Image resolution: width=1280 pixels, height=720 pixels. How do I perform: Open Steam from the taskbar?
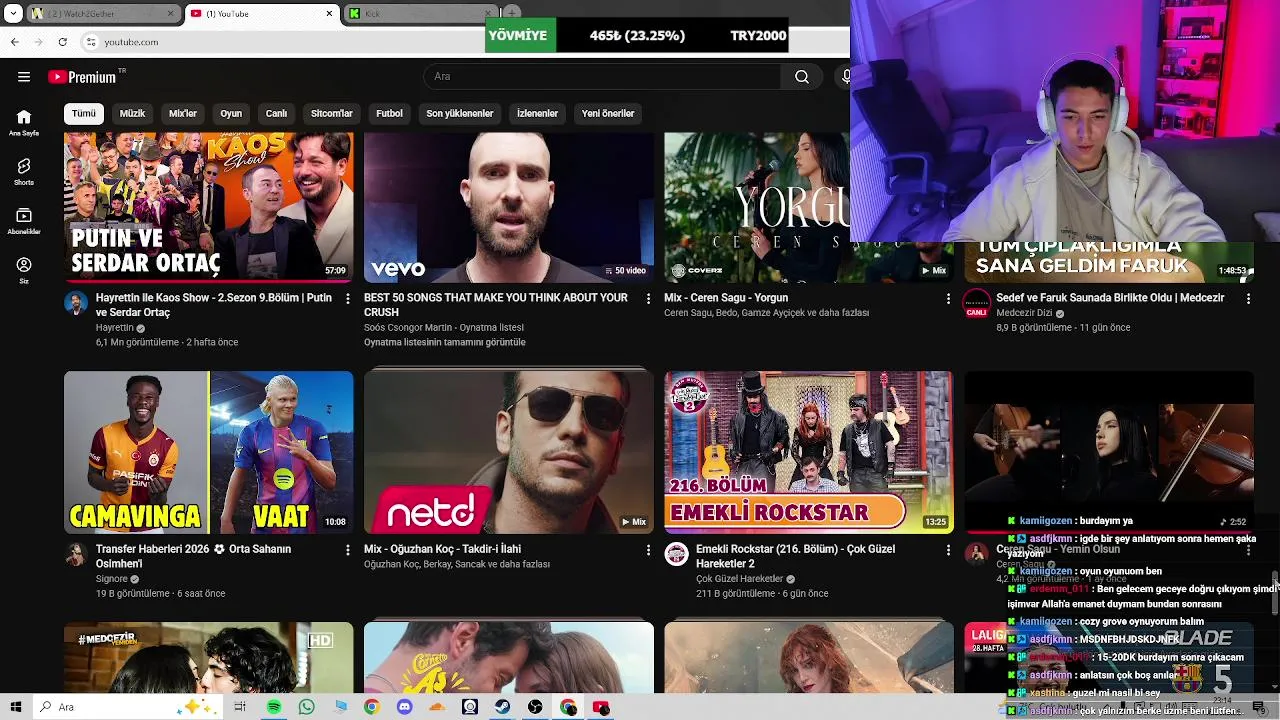pos(502,707)
